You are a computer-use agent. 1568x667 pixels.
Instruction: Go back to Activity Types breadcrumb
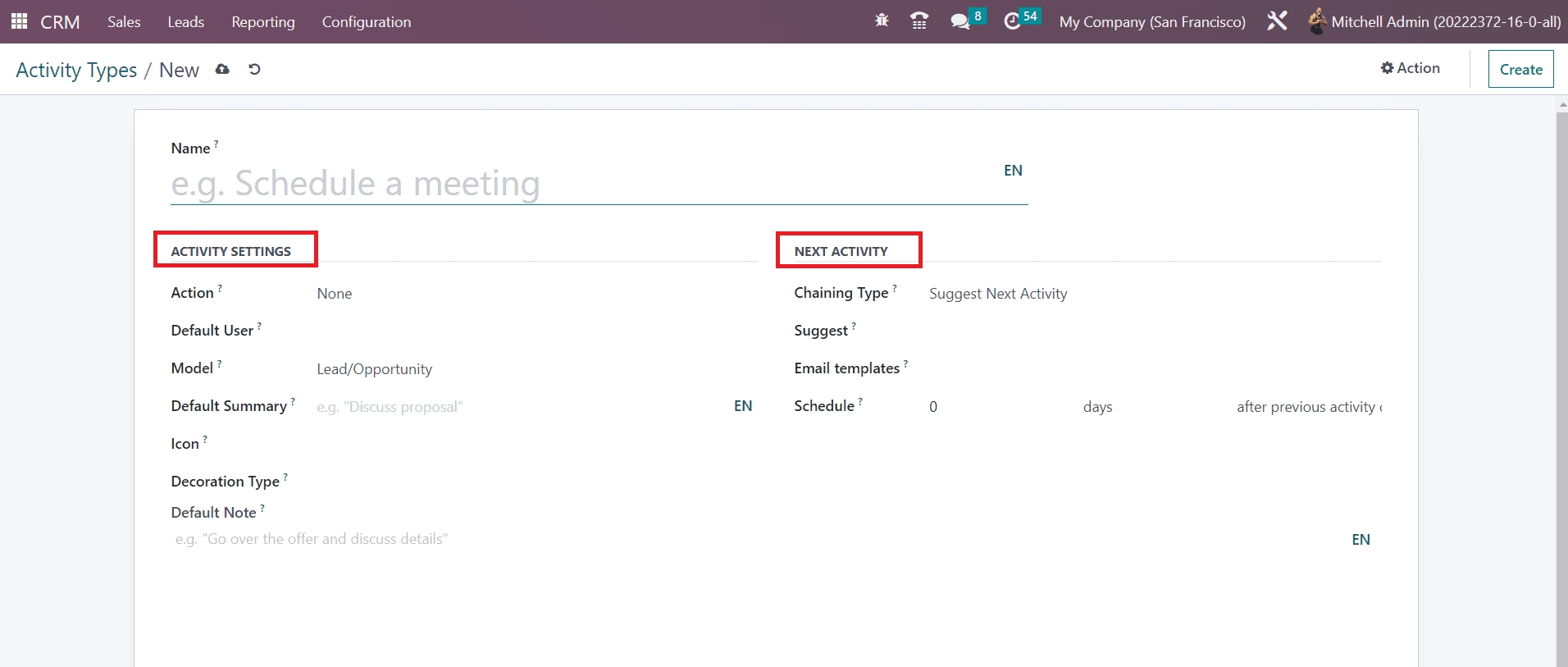(x=76, y=71)
